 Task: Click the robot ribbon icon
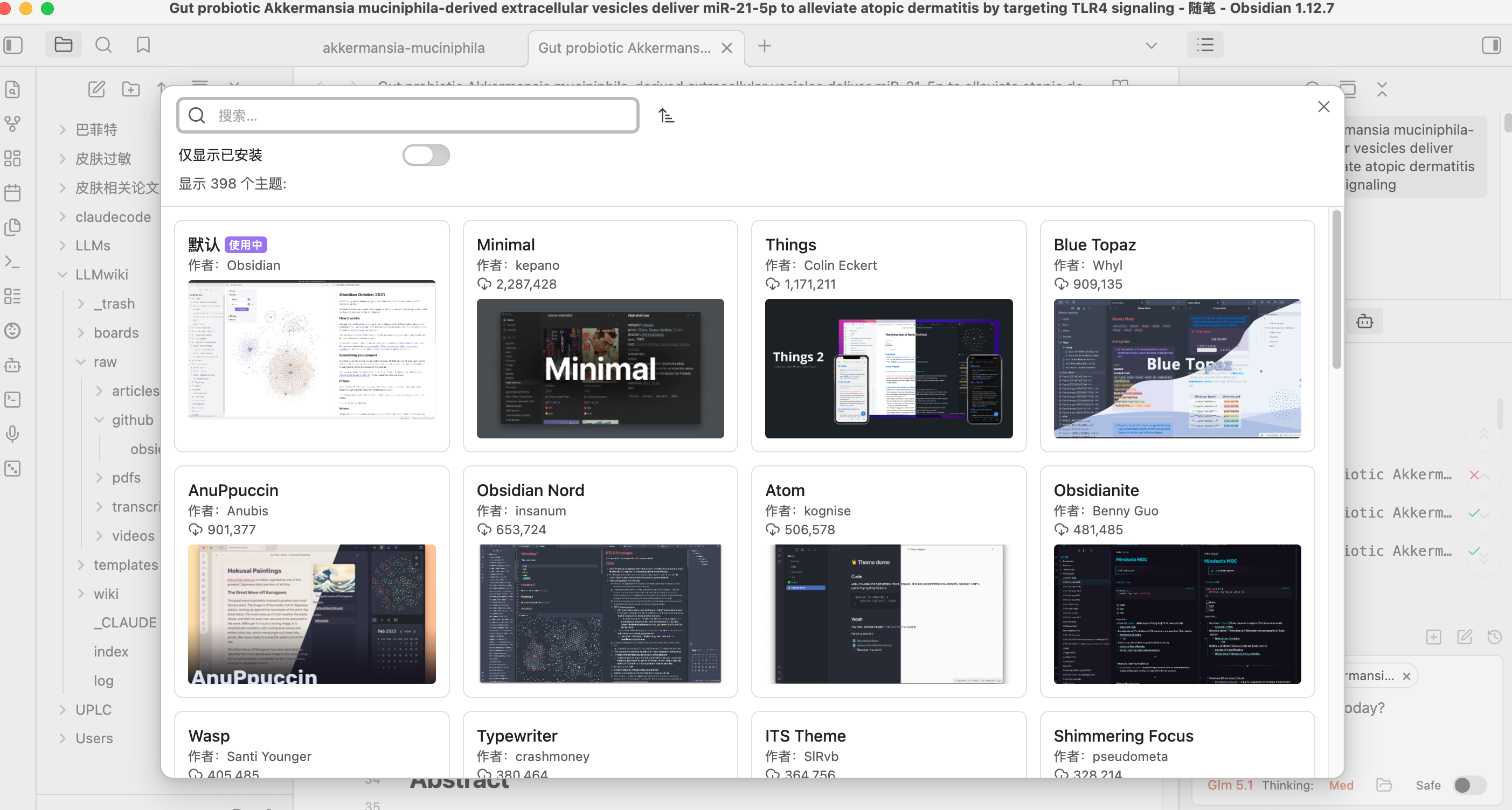[x=12, y=365]
